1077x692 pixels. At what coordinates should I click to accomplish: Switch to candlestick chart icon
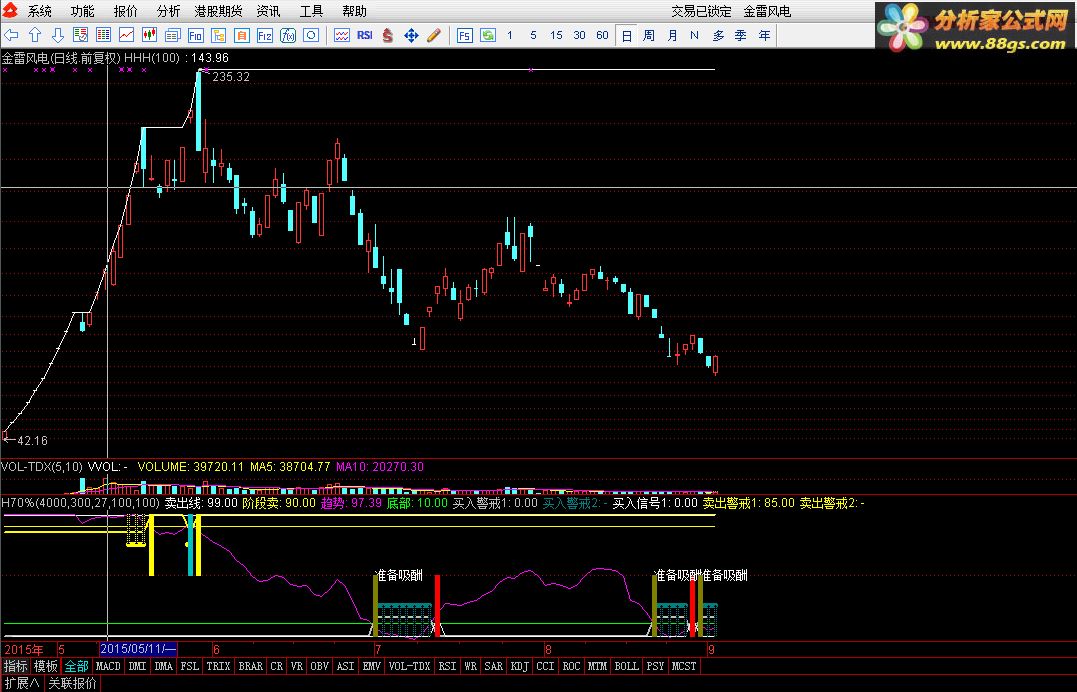pos(149,35)
